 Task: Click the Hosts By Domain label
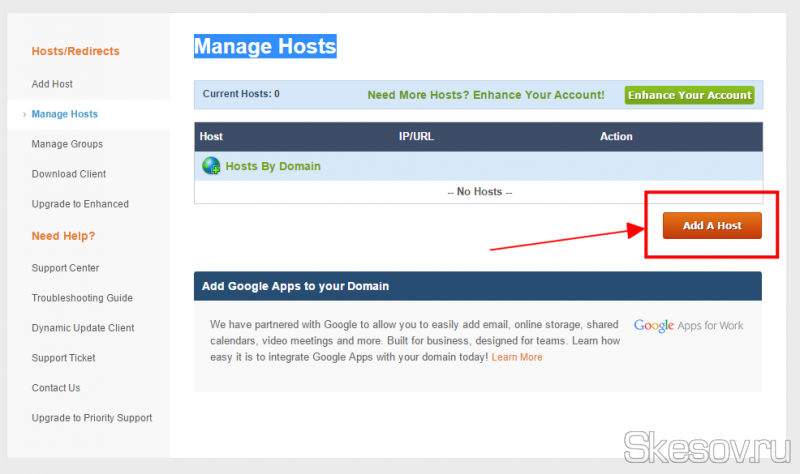click(273, 166)
